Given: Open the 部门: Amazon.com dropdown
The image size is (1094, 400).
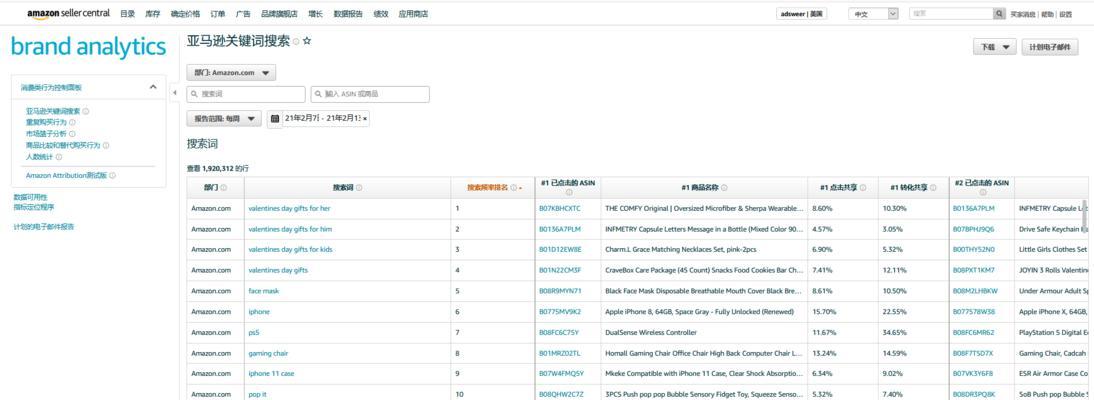Looking at the screenshot, I should [x=231, y=73].
